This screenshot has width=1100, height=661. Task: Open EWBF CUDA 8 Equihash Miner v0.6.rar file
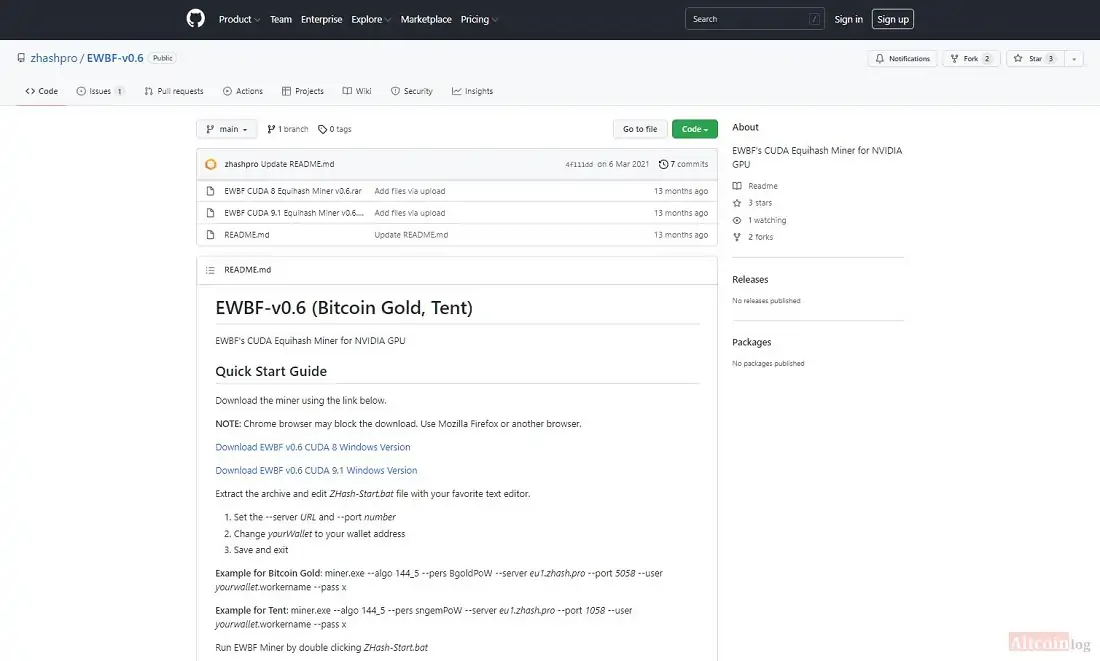coord(293,191)
